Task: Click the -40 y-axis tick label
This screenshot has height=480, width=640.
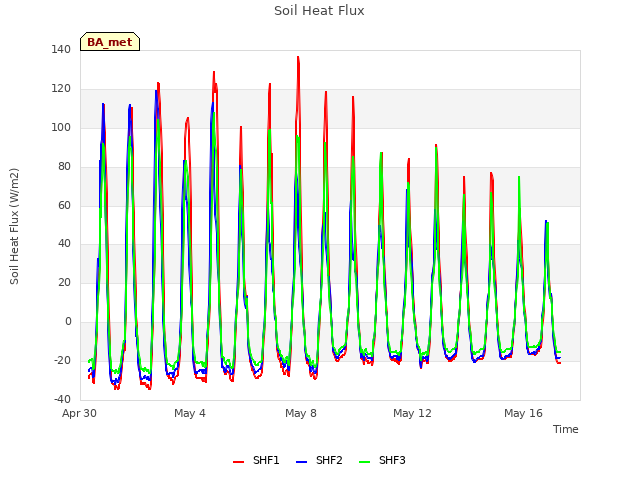Action: click(62, 399)
